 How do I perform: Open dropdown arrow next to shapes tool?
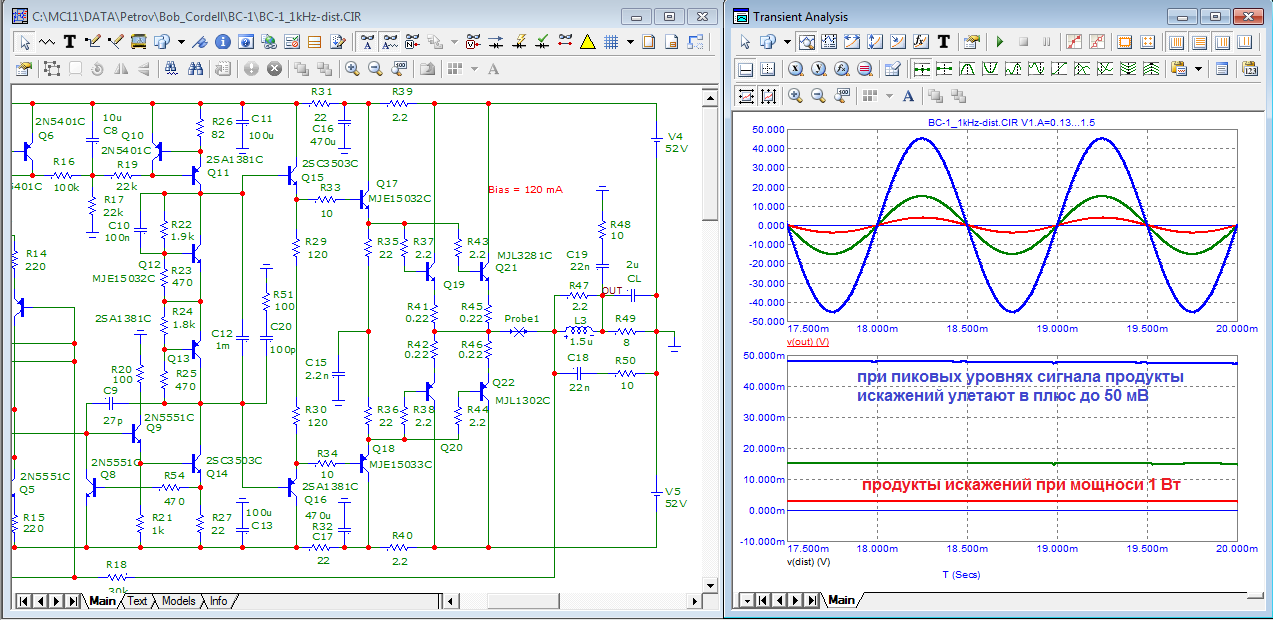coord(181,42)
